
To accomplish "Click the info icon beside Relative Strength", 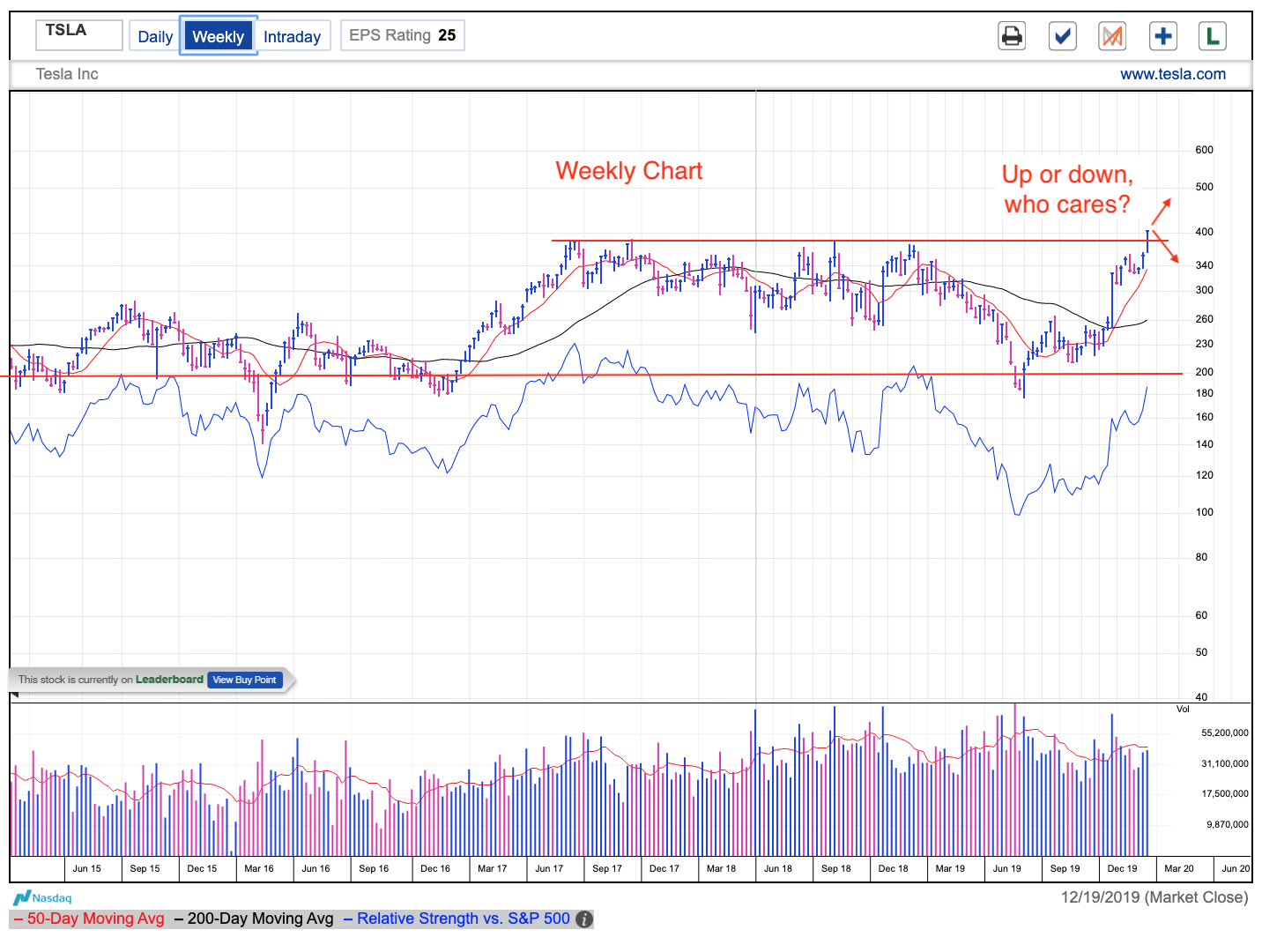I will (x=584, y=919).
